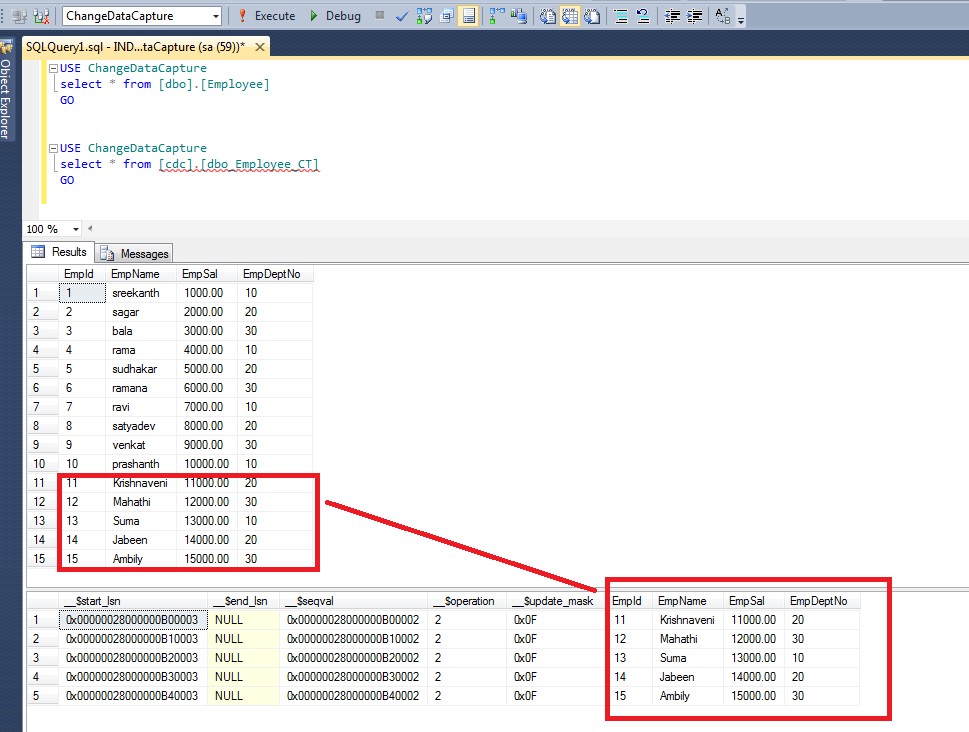This screenshot has height=732, width=969.
Task: Click the Cancel Executing Query stop icon
Action: pyautogui.click(x=379, y=16)
